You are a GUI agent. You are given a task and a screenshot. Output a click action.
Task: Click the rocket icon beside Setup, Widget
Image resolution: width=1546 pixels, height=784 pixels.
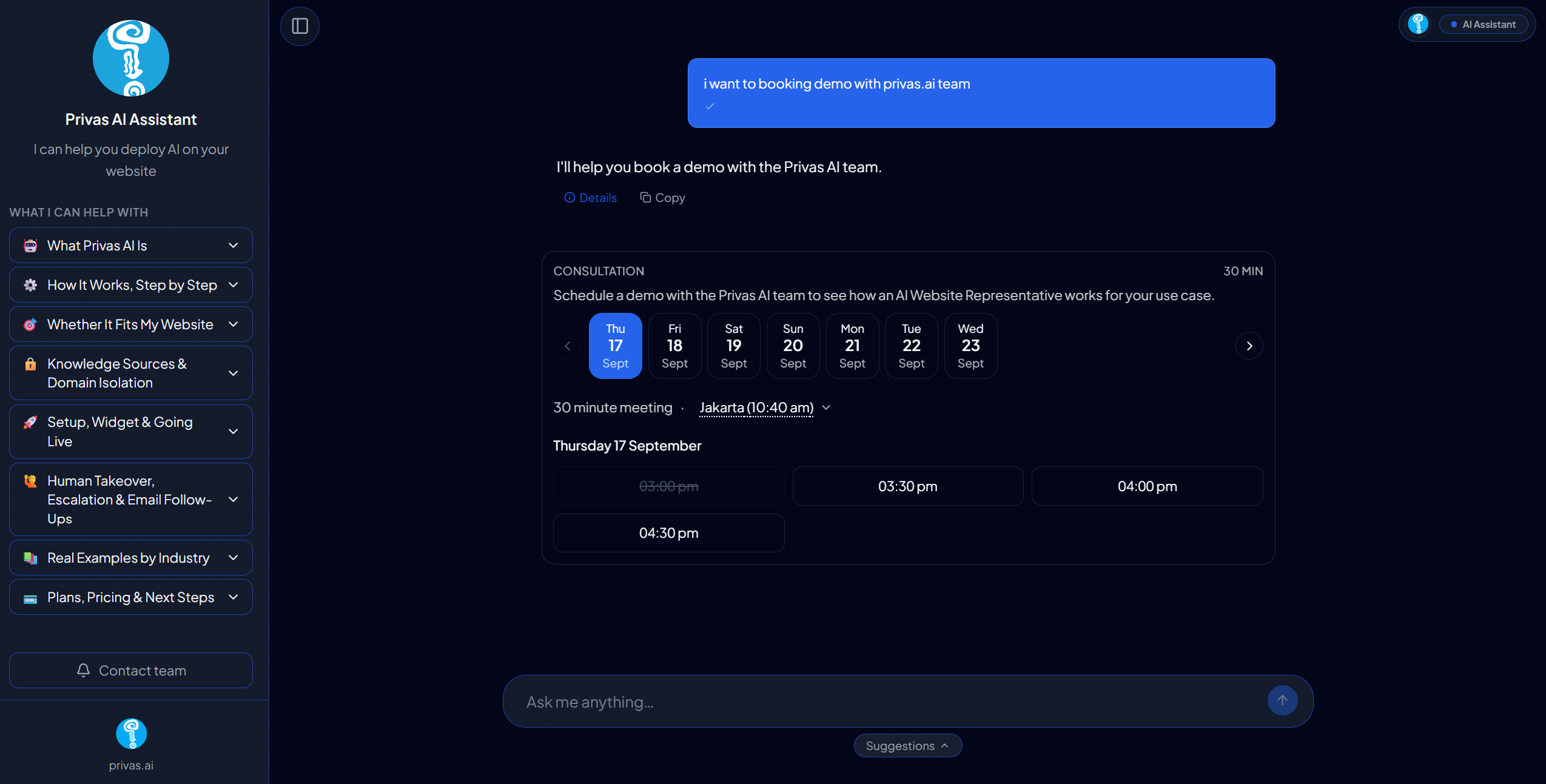pyautogui.click(x=30, y=422)
